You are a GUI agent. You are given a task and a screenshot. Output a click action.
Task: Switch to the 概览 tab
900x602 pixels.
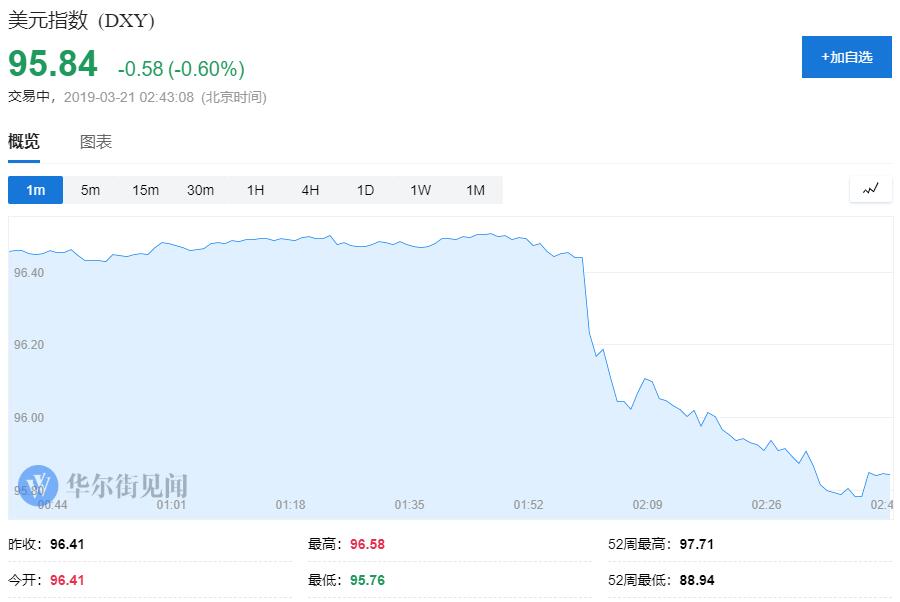click(x=24, y=142)
